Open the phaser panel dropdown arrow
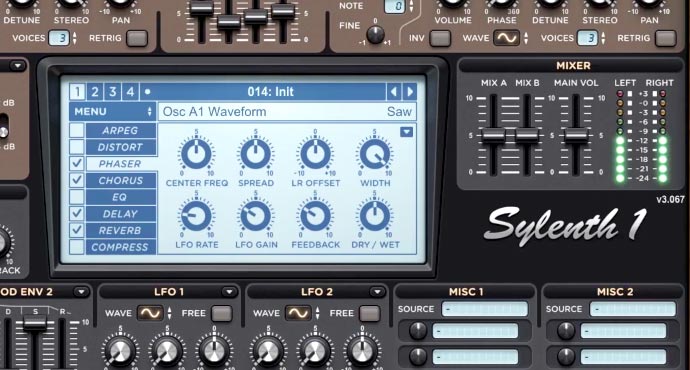The image size is (690, 370). (x=407, y=132)
